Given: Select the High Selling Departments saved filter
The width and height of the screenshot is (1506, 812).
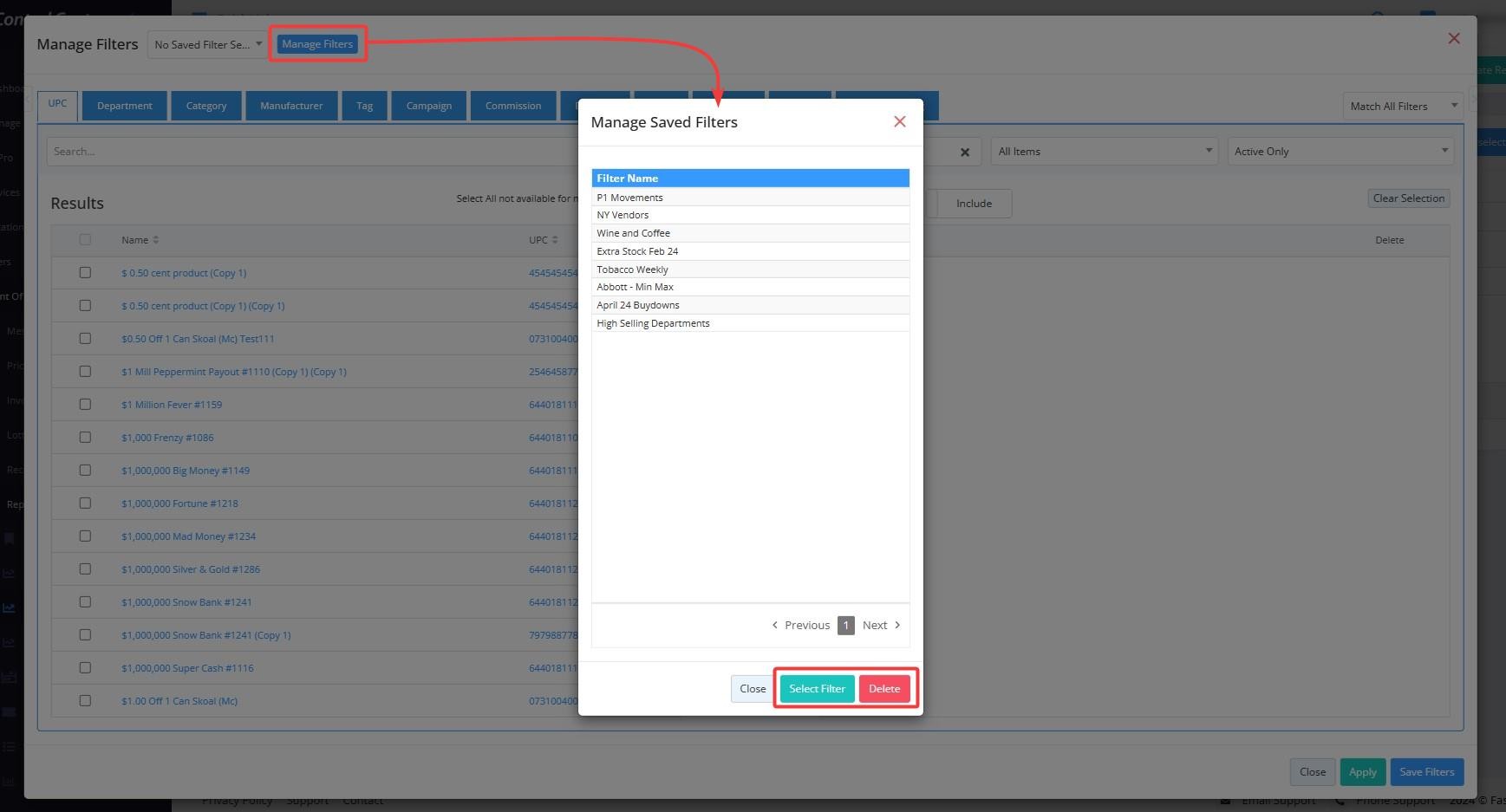Looking at the screenshot, I should tap(750, 323).
